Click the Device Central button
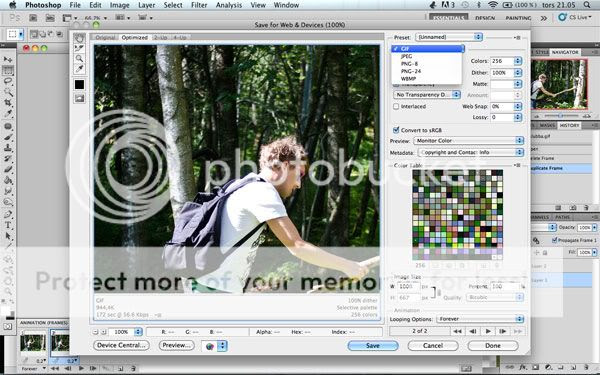The width and height of the screenshot is (600, 375). click(121, 345)
